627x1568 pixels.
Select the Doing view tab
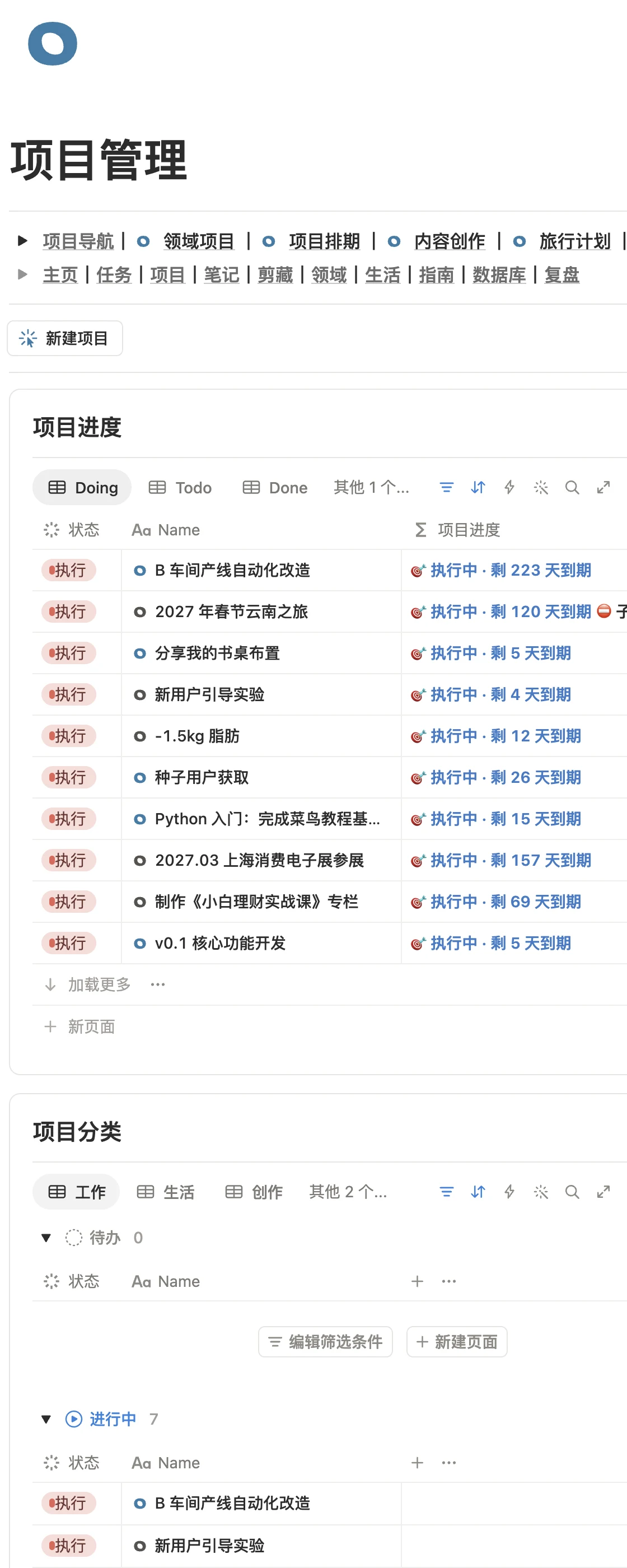(x=82, y=488)
